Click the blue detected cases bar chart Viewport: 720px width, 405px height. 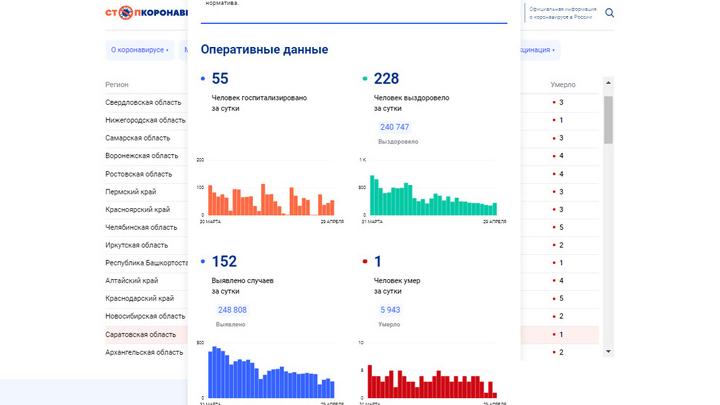(270, 376)
